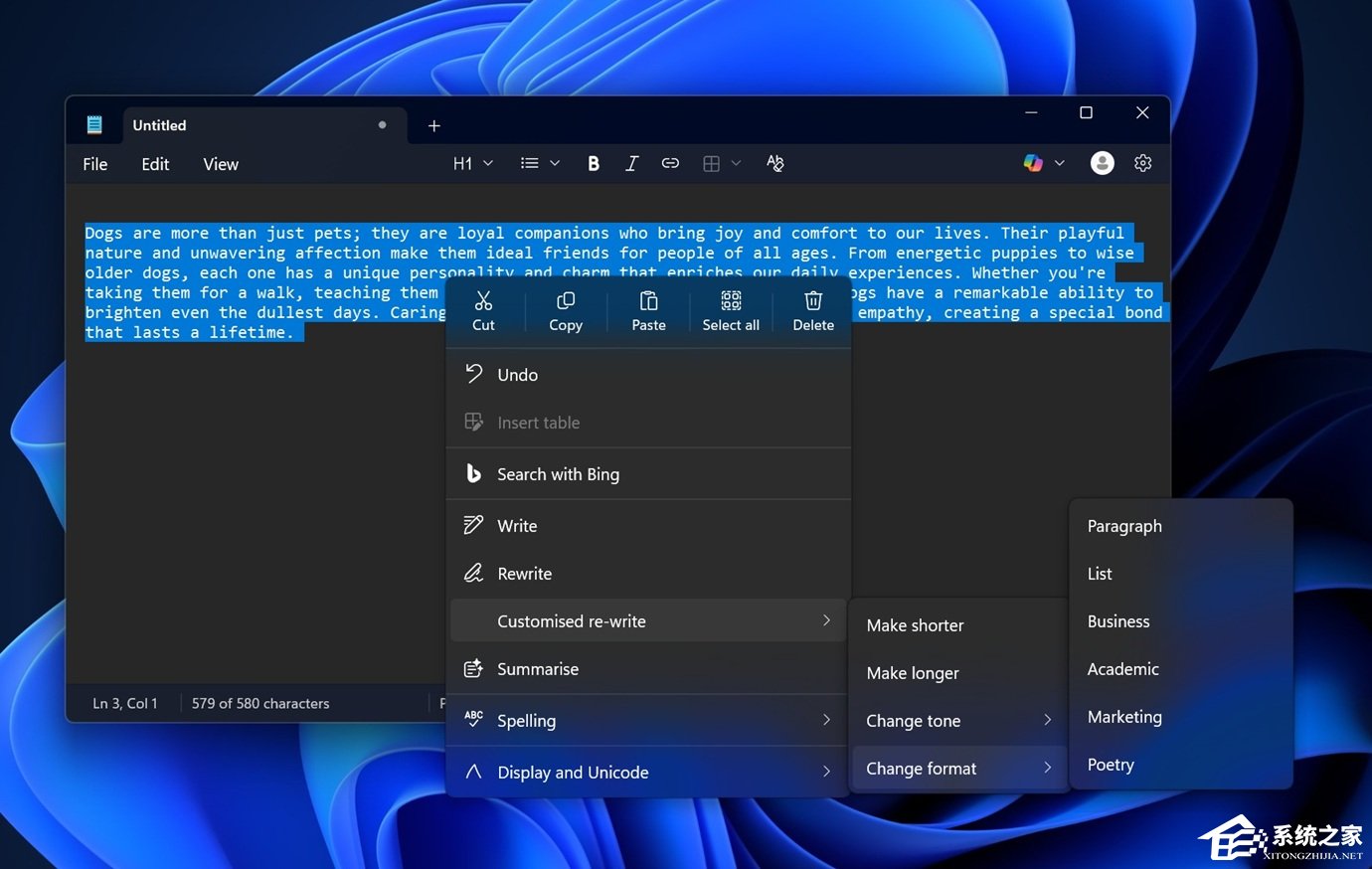This screenshot has height=869, width=1372.
Task: Open the Edit menu
Action: click(x=155, y=165)
